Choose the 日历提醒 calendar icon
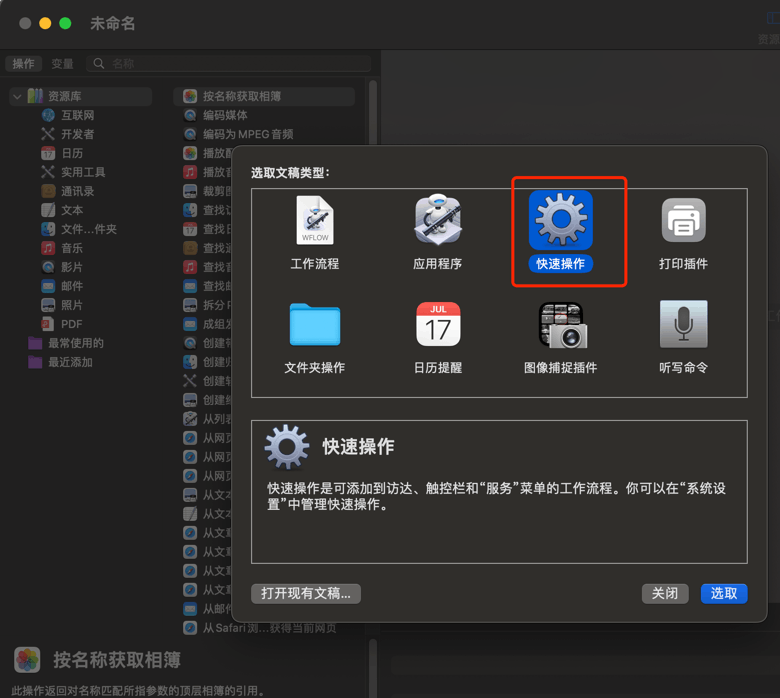Screen dimensions: 780x698 (438, 324)
